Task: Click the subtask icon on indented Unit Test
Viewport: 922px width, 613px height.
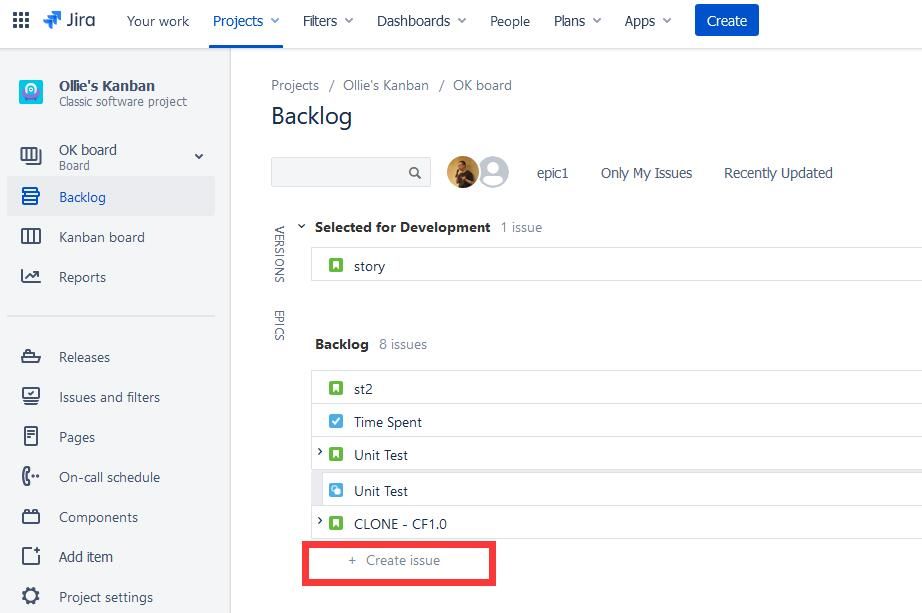Action: tap(336, 490)
